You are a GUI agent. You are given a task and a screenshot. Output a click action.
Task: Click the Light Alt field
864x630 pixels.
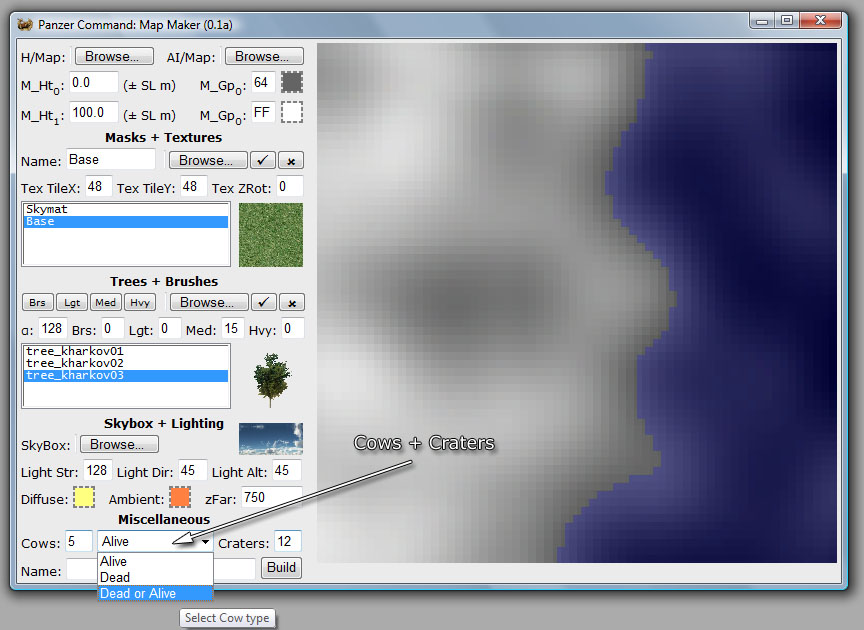(x=287, y=471)
